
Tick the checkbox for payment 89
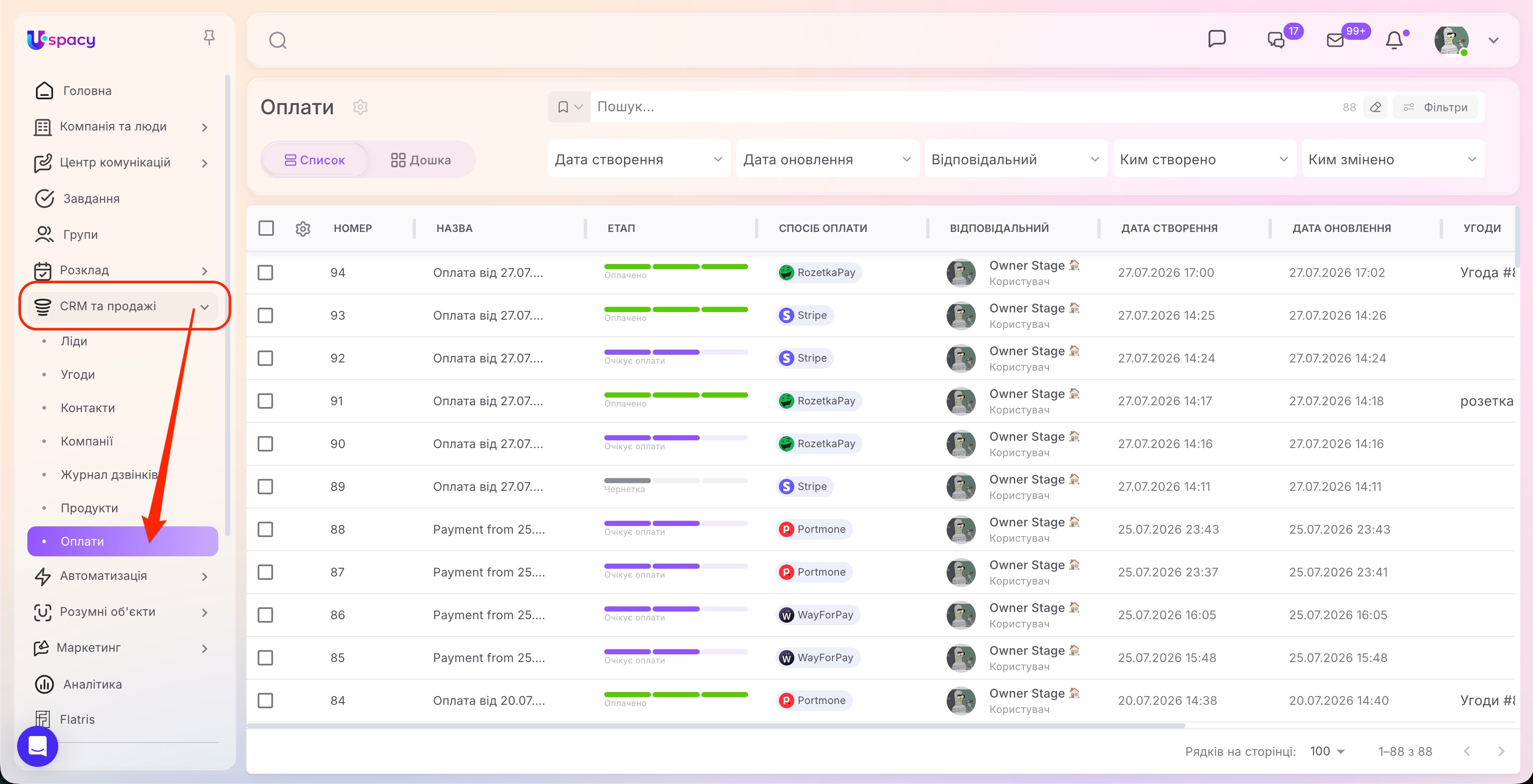pos(265,487)
